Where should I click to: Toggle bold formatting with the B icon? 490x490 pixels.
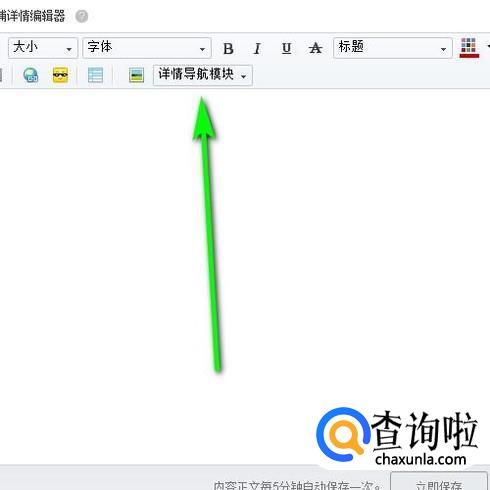(228, 49)
